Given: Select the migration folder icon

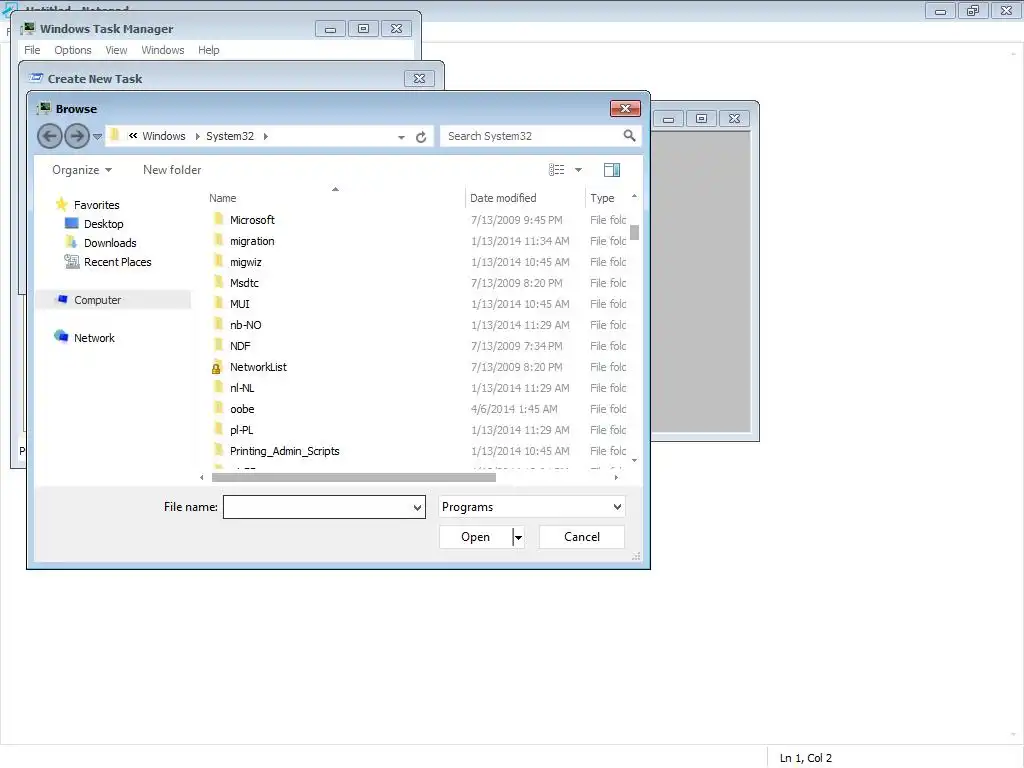Looking at the screenshot, I should (x=218, y=241).
